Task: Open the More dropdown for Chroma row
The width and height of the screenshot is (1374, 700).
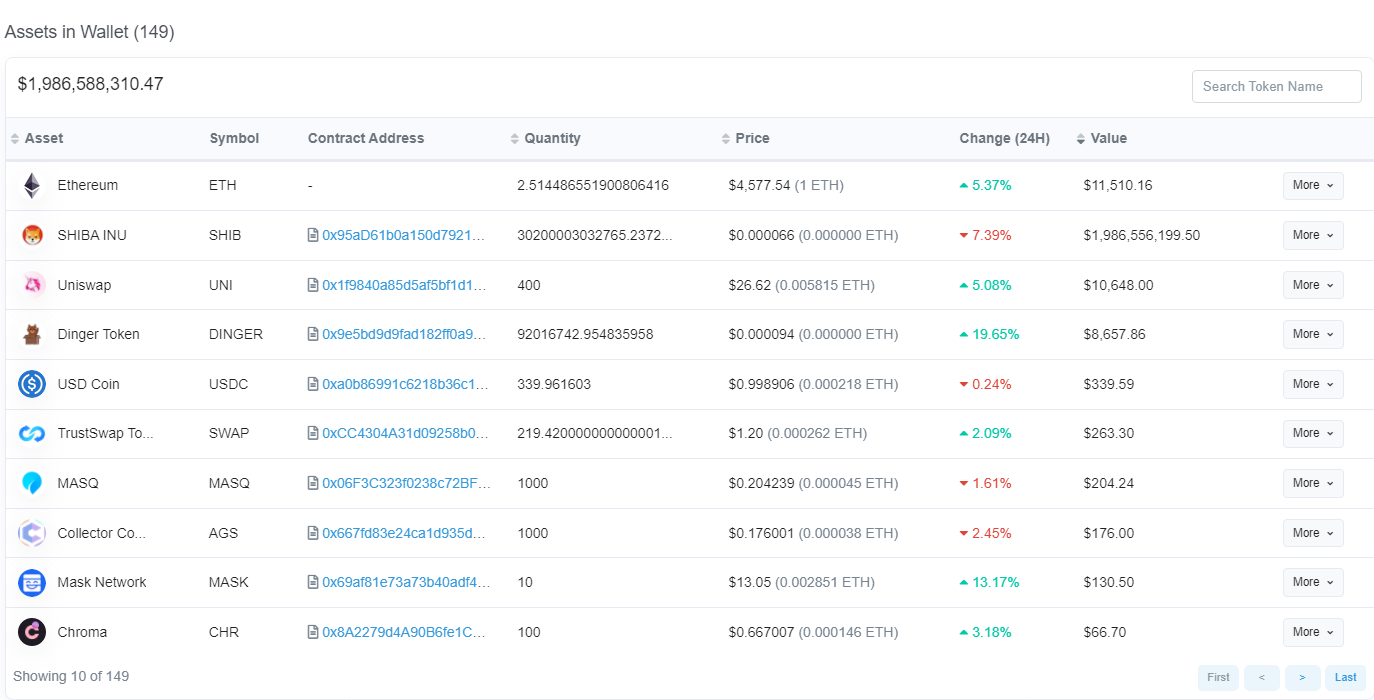Action: [1313, 632]
